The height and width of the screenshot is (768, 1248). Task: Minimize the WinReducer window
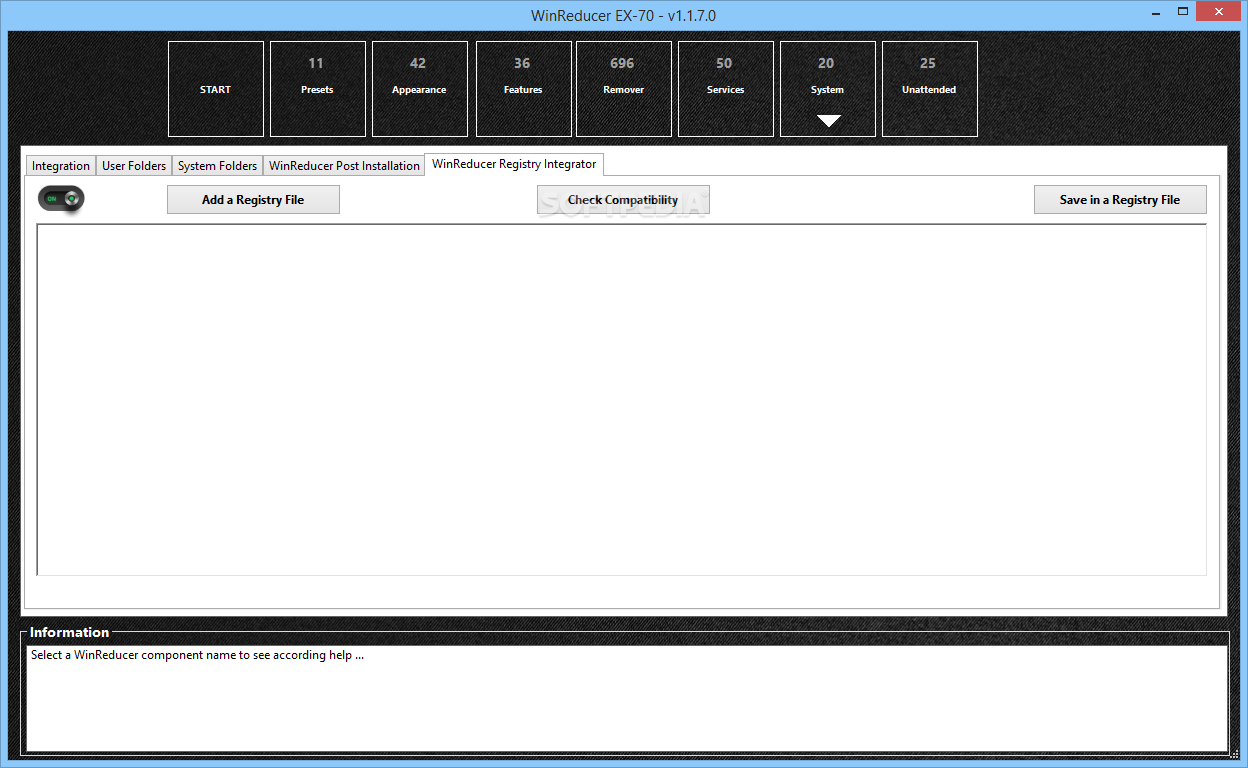click(x=1155, y=12)
